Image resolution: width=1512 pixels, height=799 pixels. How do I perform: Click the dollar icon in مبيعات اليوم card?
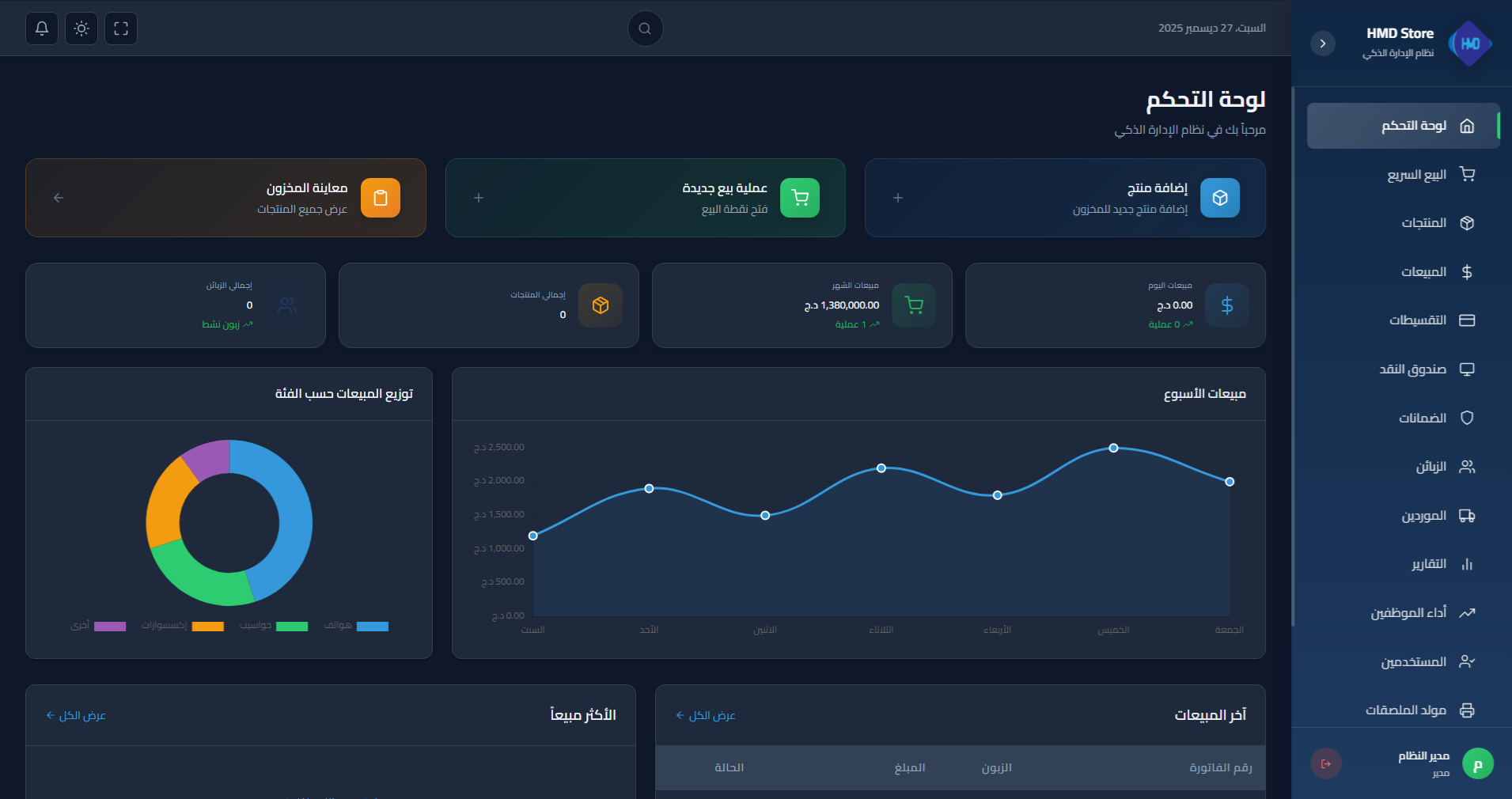tap(1226, 305)
